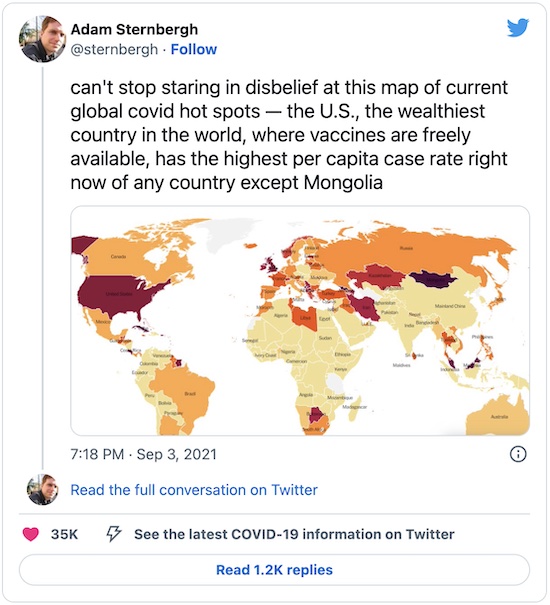The height and width of the screenshot is (605, 550).
Task: Click the 35K likes count
Action: click(64, 534)
